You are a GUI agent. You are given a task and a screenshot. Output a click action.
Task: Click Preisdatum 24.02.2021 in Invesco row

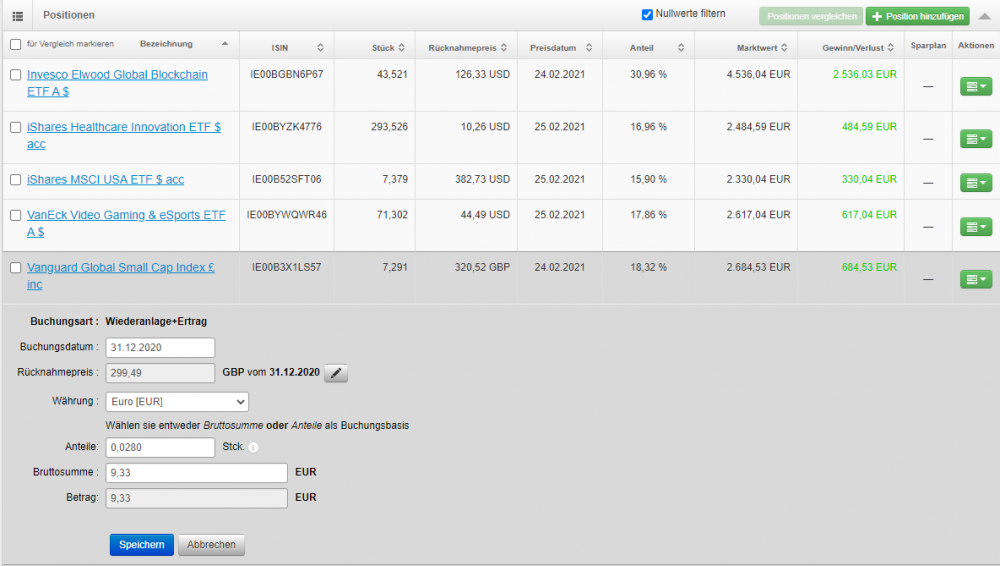tap(559, 74)
